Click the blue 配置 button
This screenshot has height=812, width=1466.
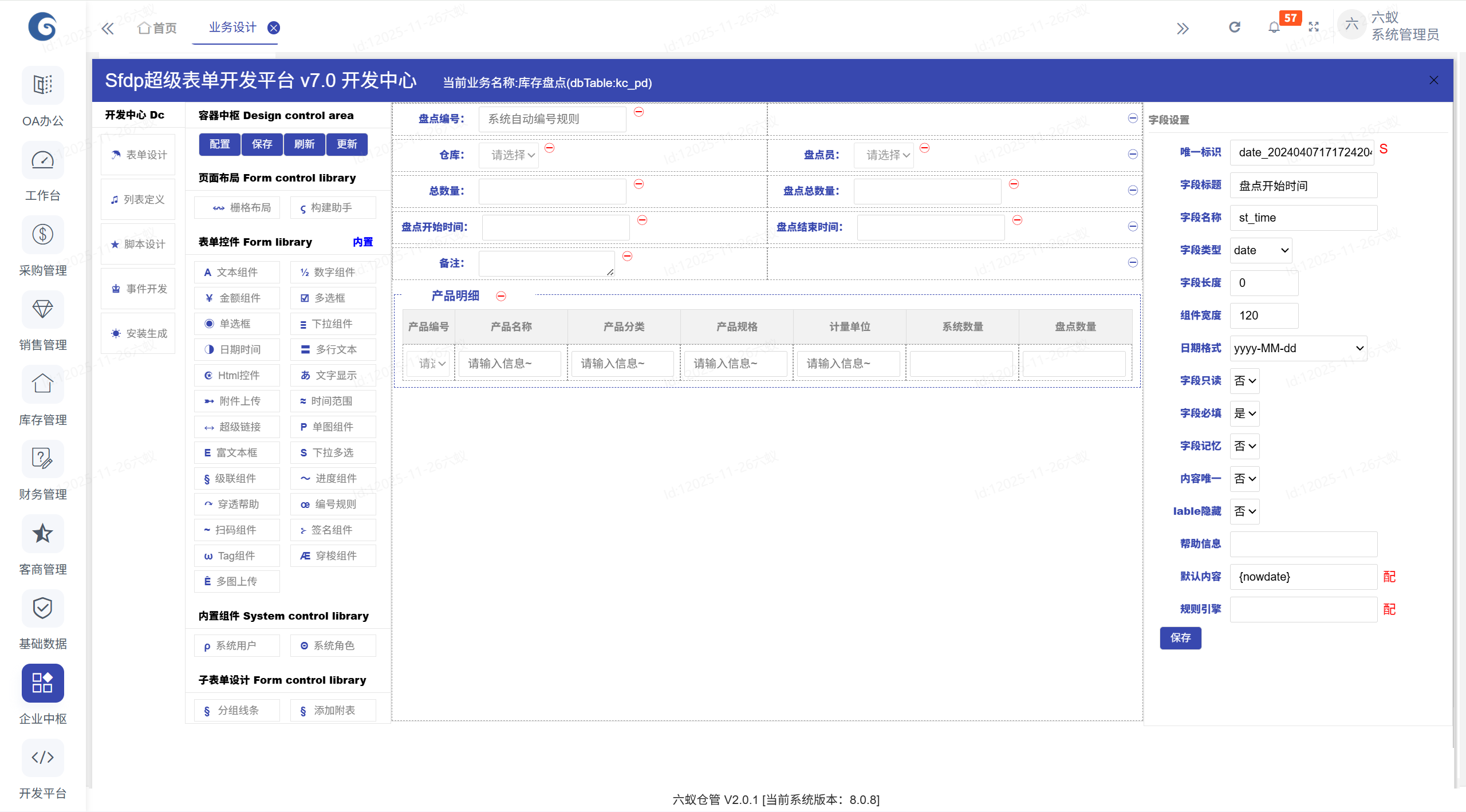coord(219,144)
